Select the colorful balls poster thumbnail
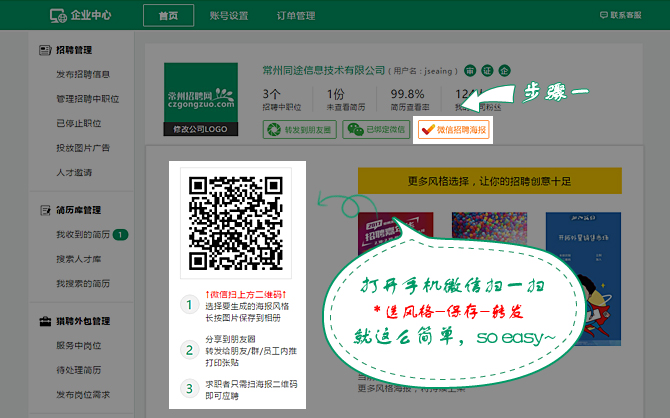 click(x=489, y=228)
